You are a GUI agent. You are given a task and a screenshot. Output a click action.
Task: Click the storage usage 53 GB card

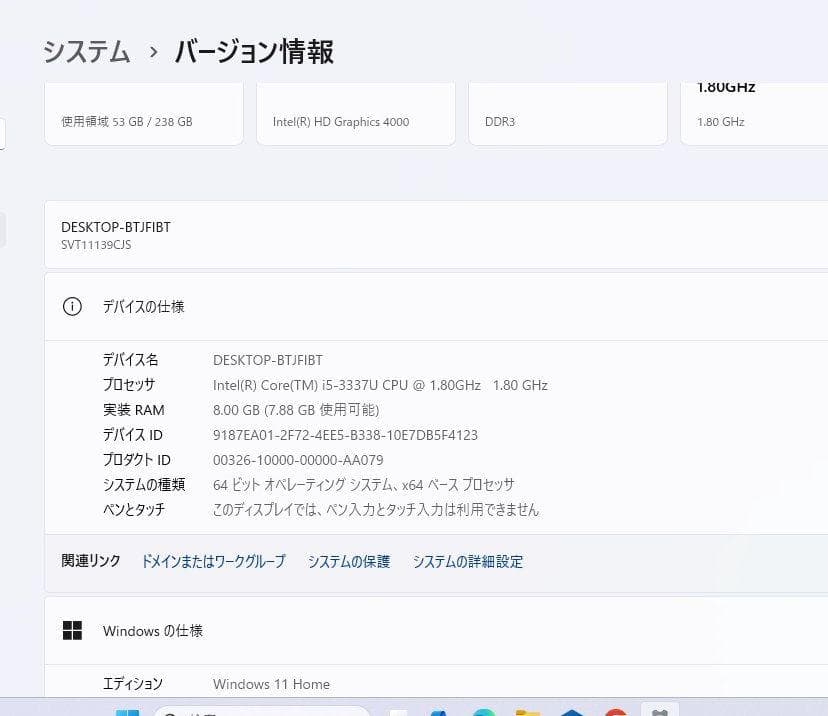pos(143,113)
